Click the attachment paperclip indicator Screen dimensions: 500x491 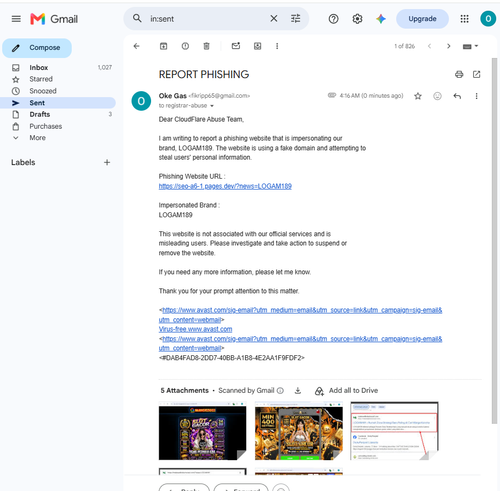(x=332, y=95)
